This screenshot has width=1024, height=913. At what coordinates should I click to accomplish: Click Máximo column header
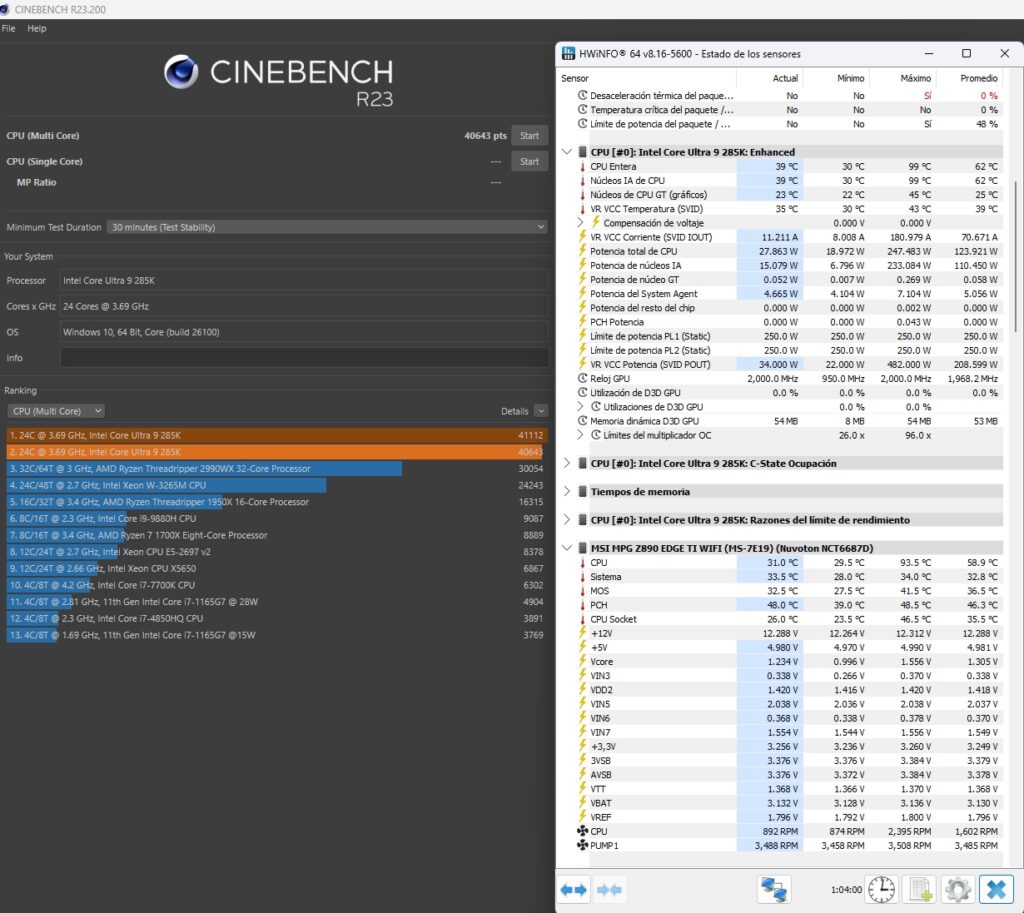point(916,78)
